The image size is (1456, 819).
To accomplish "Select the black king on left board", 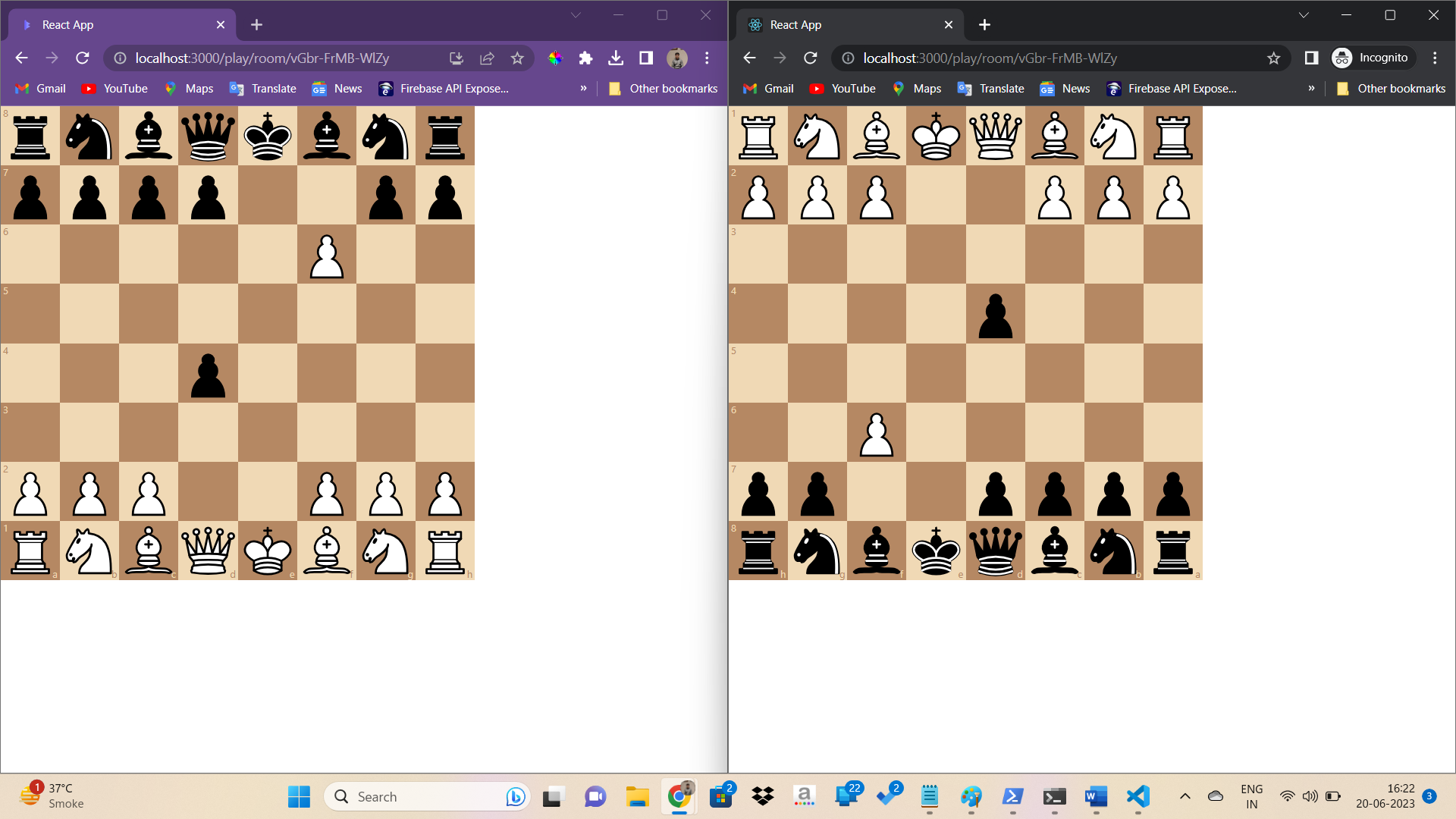I will (268, 136).
